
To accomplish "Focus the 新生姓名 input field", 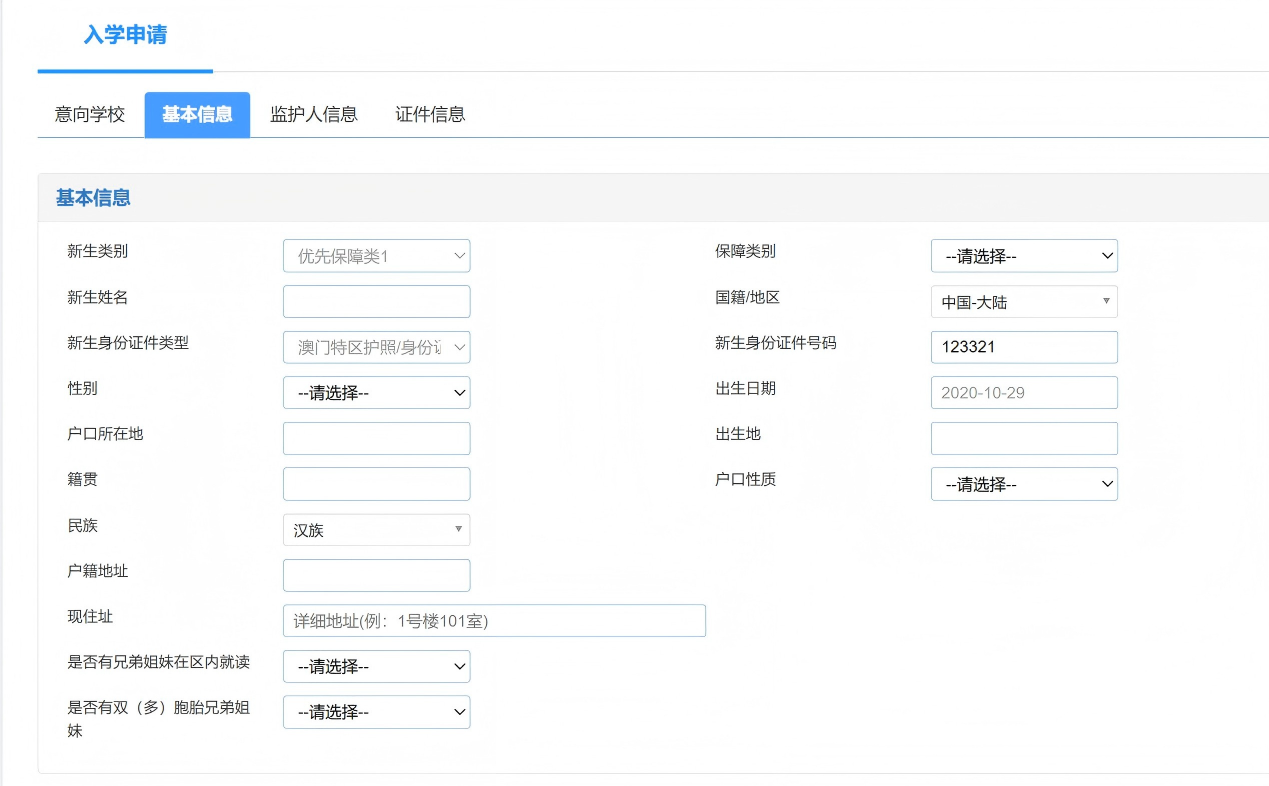I will (x=376, y=302).
